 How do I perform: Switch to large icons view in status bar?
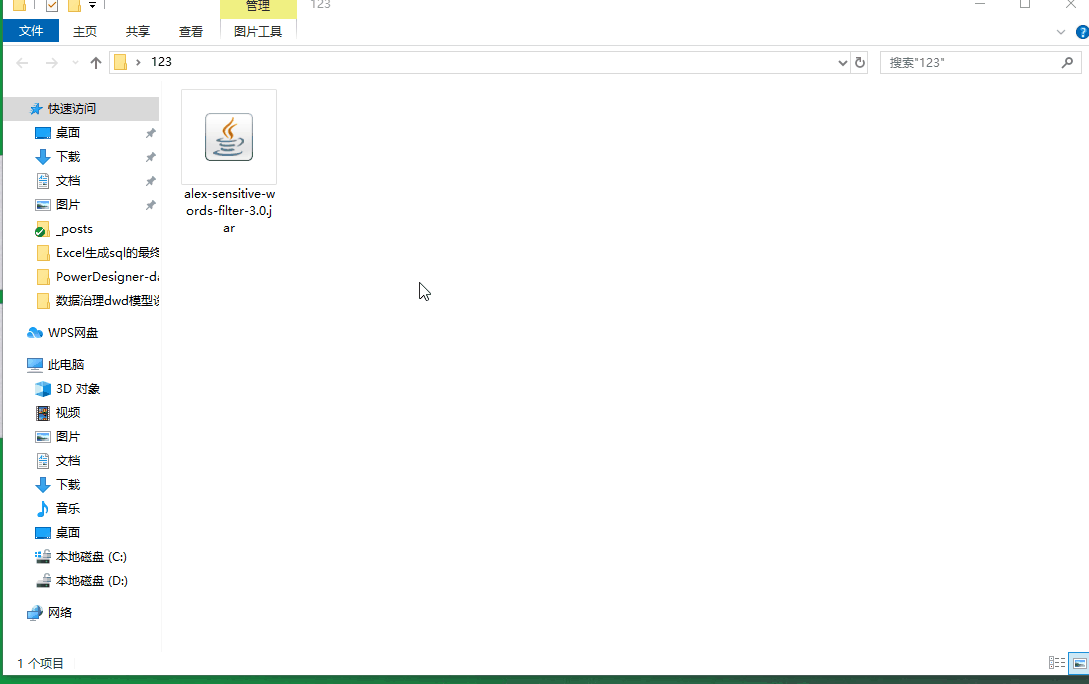pyautogui.click(x=1079, y=663)
